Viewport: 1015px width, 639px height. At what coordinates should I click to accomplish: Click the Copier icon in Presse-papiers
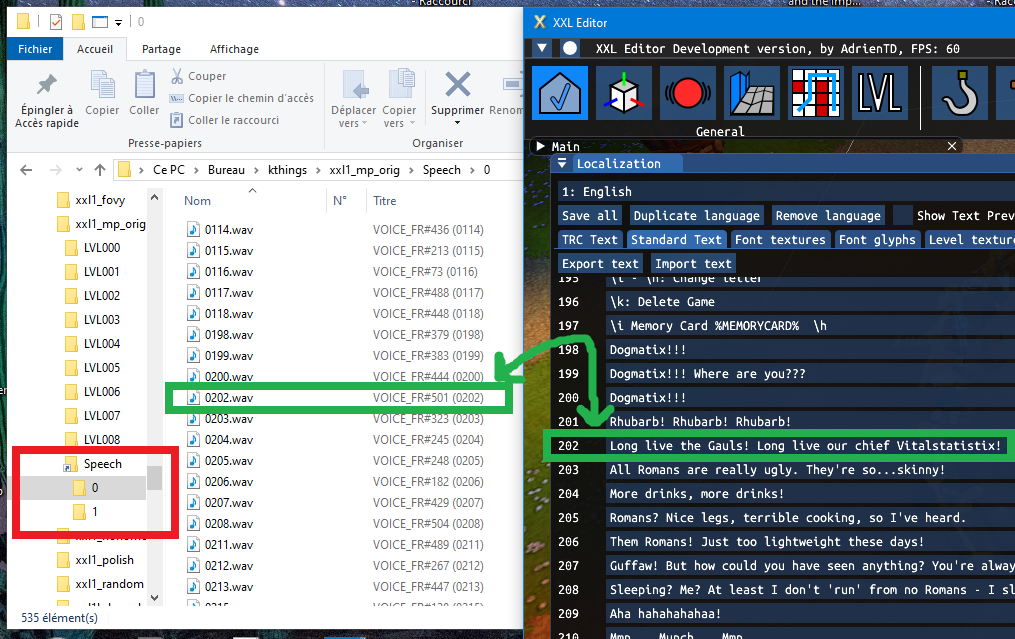(102, 85)
